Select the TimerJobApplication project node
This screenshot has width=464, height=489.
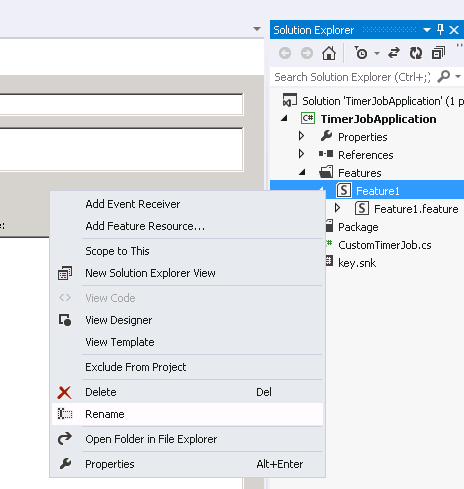(x=378, y=119)
